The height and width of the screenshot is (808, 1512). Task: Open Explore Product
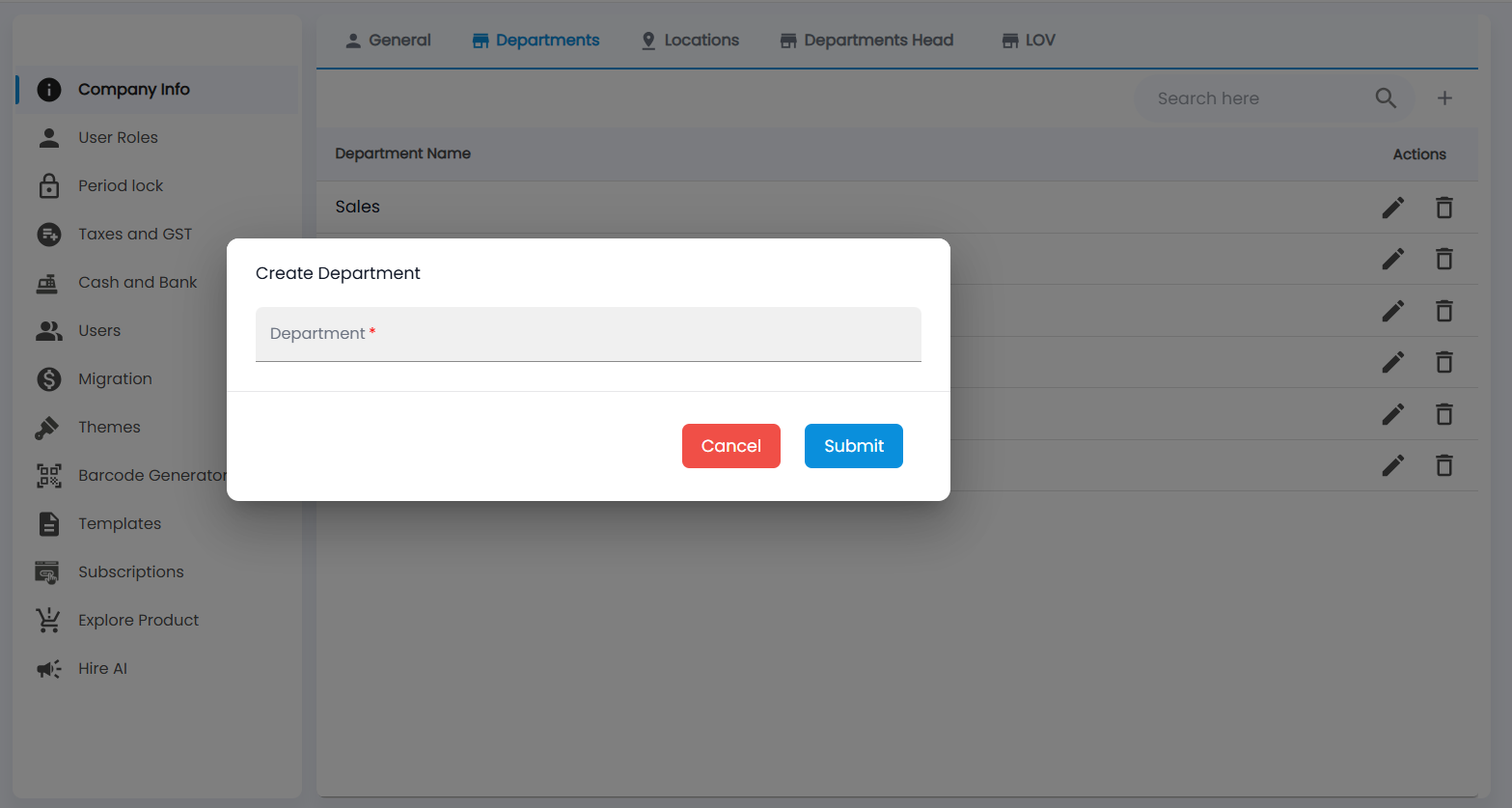pyautogui.click(x=158, y=621)
